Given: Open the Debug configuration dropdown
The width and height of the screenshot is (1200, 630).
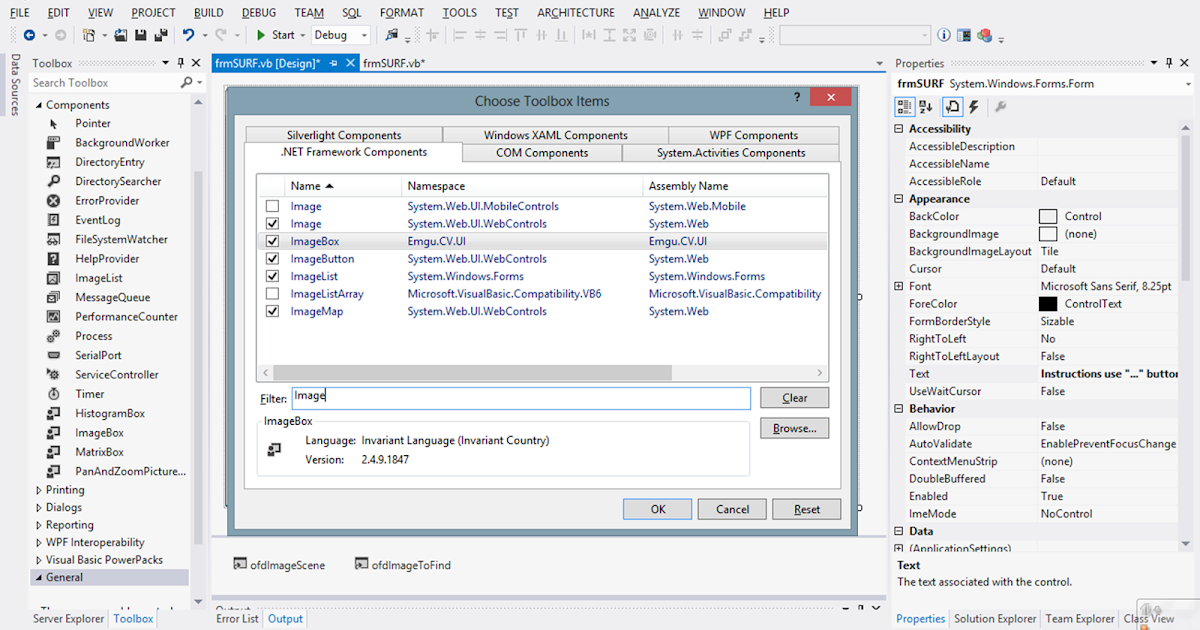Looking at the screenshot, I should coord(364,35).
